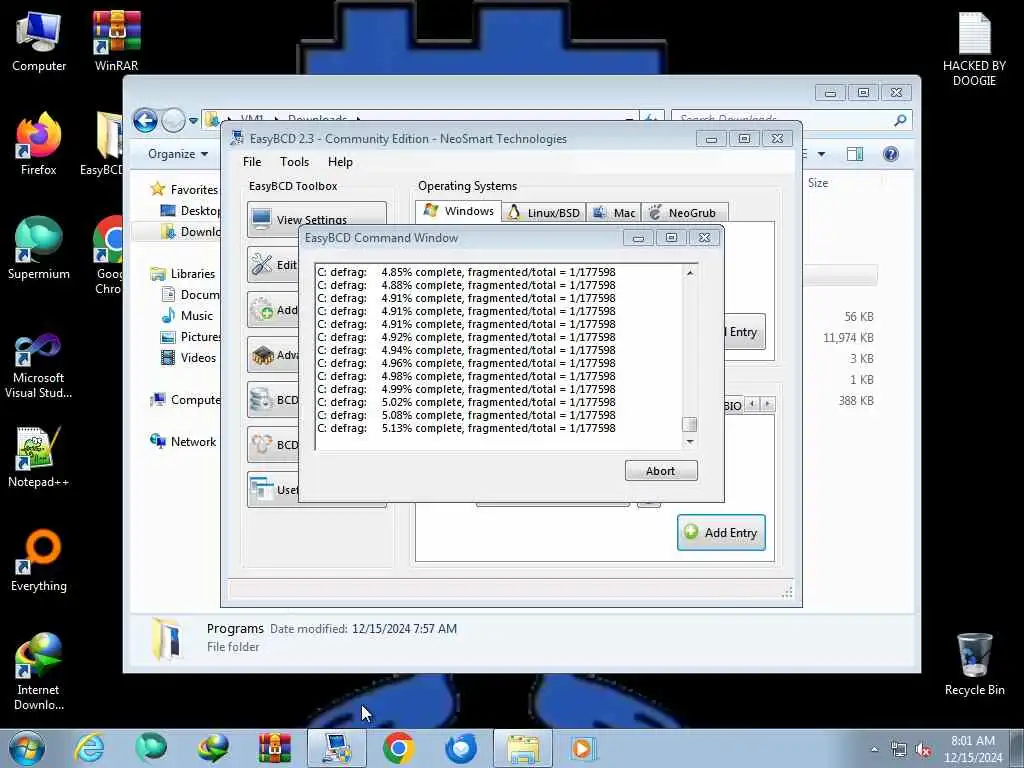Open the Organize dropdown in Explorer
Viewport: 1024px width, 768px height.
178,154
